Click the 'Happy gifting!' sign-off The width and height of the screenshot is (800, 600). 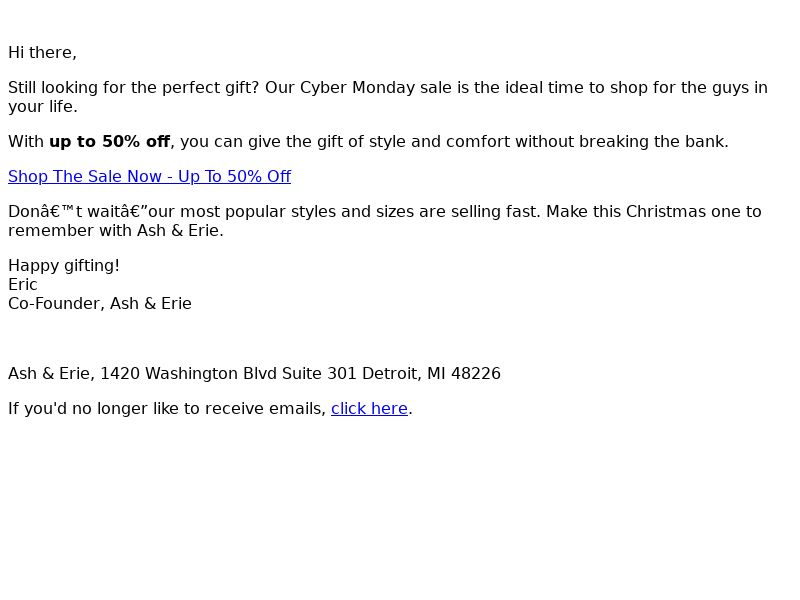pyautogui.click(x=64, y=266)
